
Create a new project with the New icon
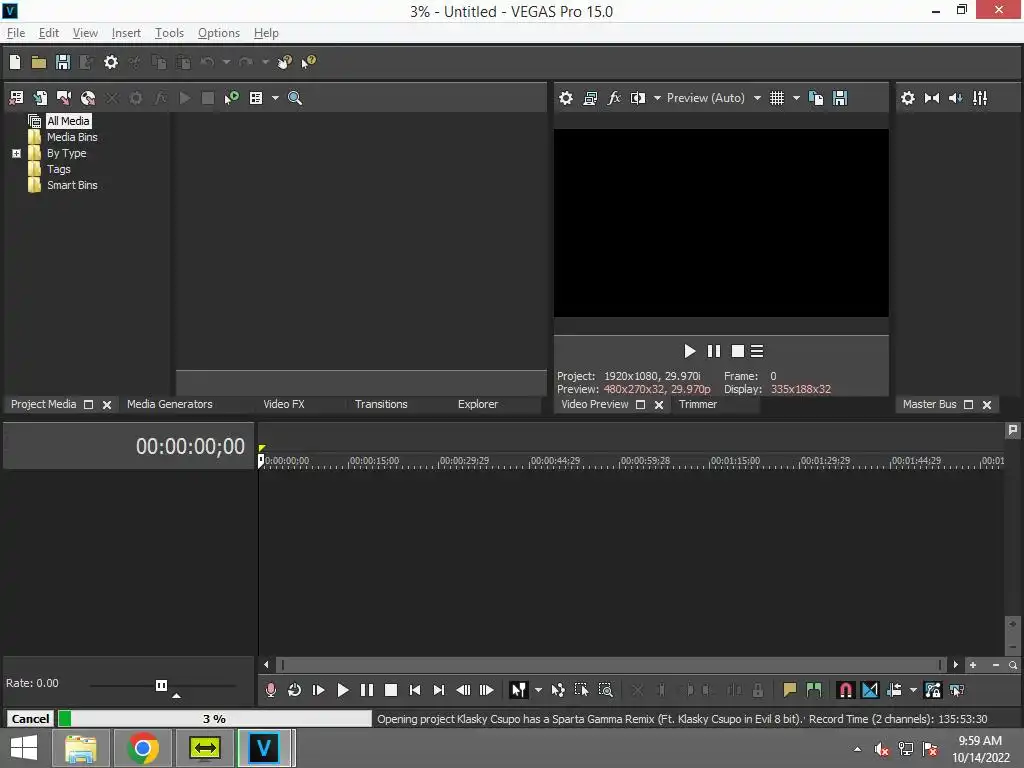[x=15, y=62]
